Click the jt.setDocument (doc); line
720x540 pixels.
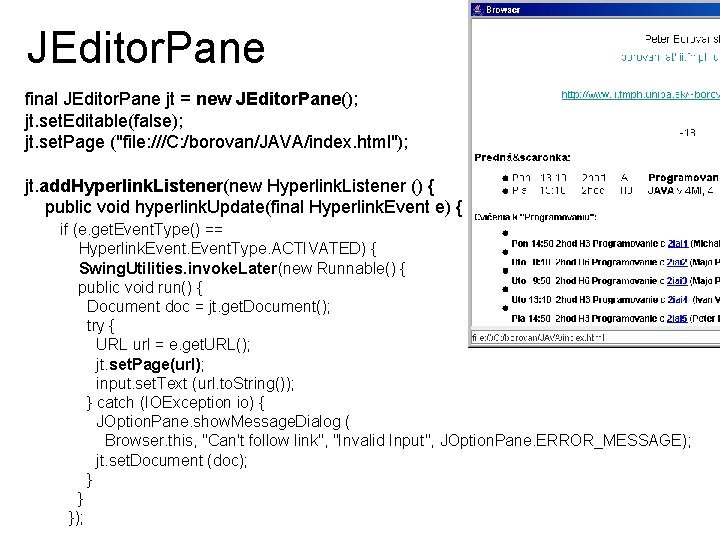coord(171,460)
